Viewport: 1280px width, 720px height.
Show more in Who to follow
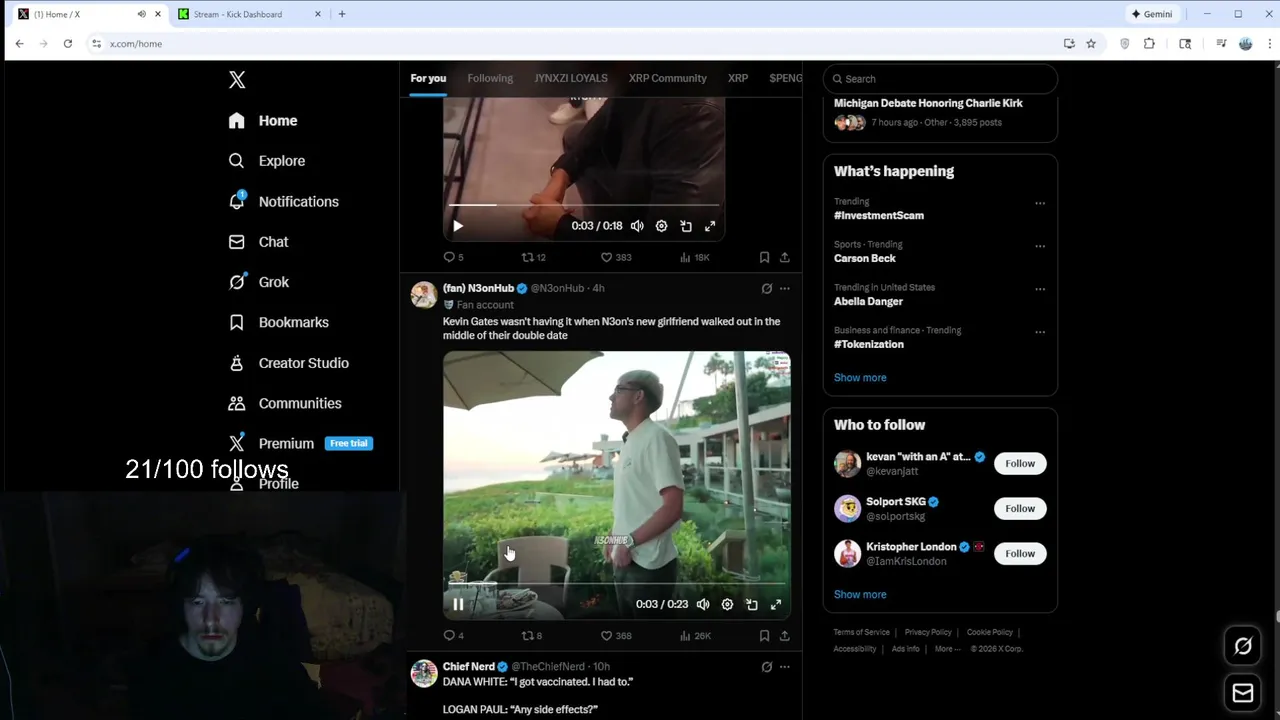(860, 595)
